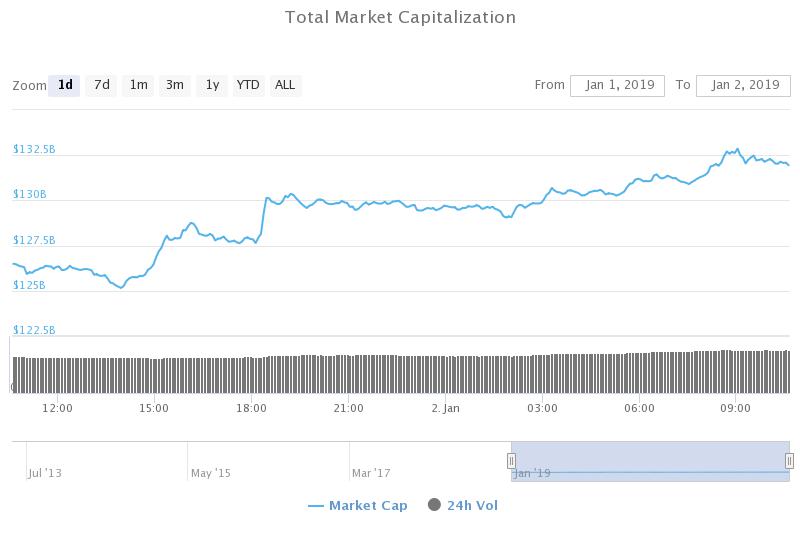This screenshot has width=800, height=550.
Task: Click the Market Cap line legend icon
Action: [316, 506]
